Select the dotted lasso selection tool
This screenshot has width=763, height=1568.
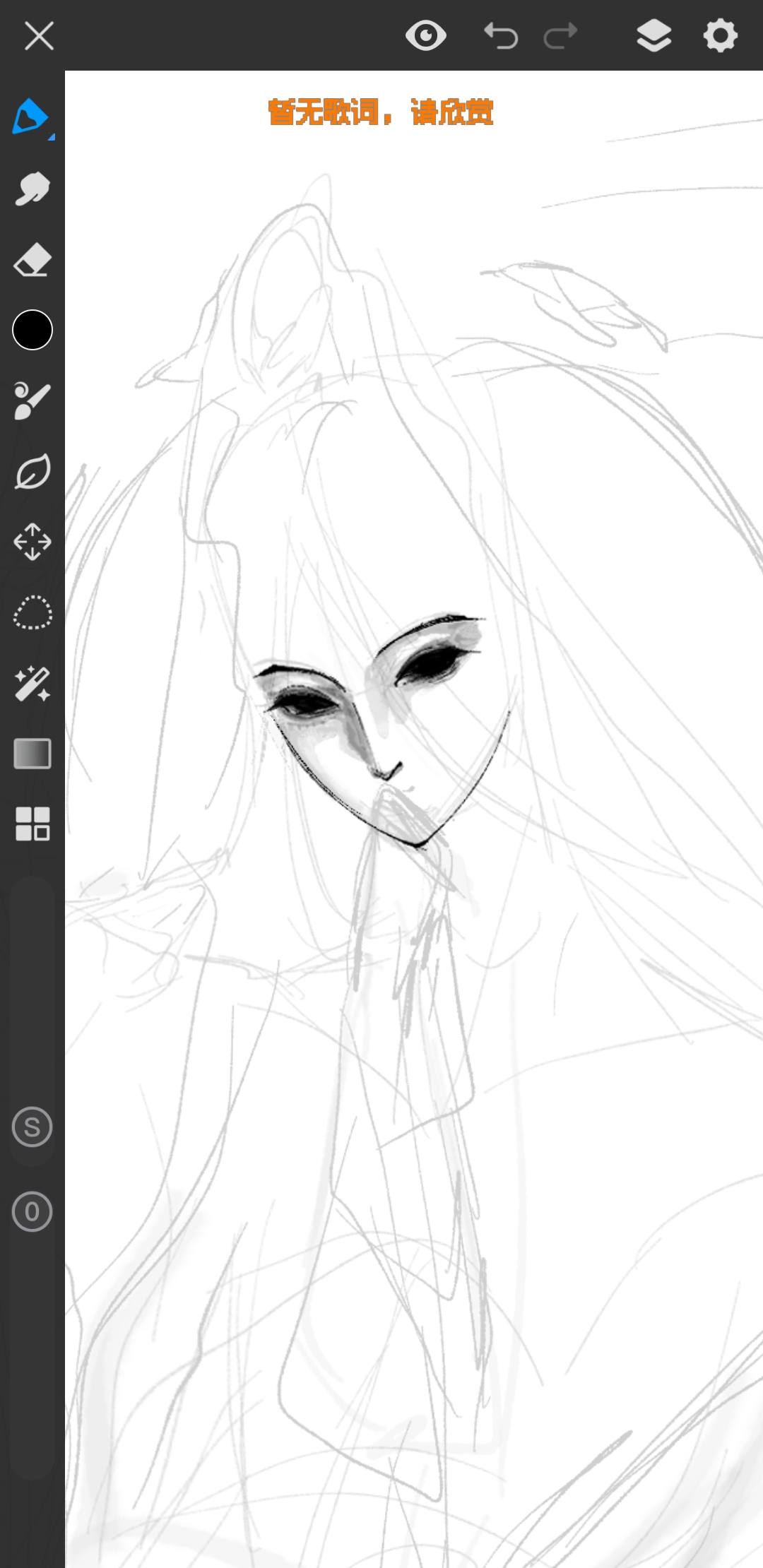(32, 612)
